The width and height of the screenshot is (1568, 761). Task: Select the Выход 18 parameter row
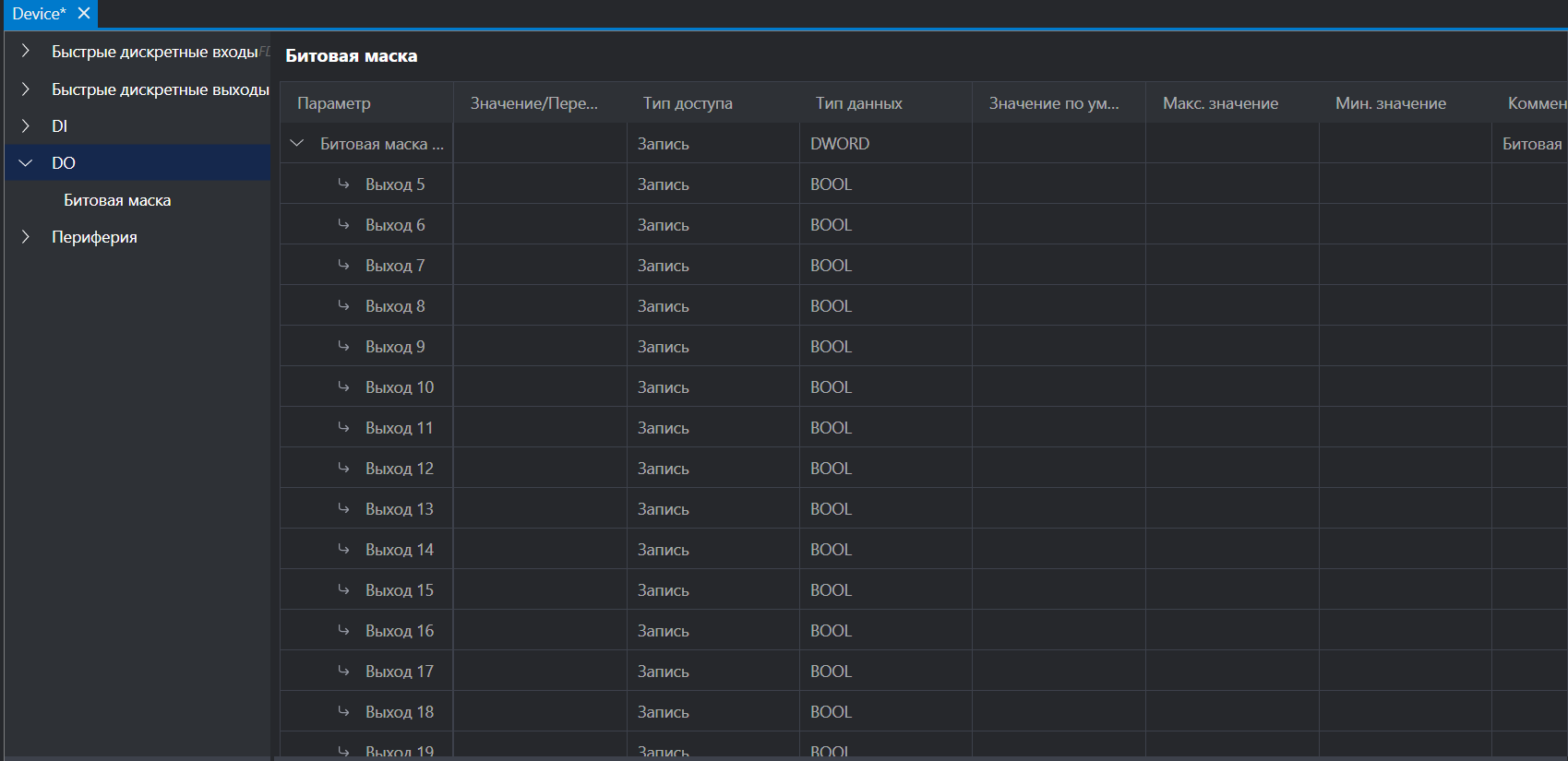click(x=923, y=711)
